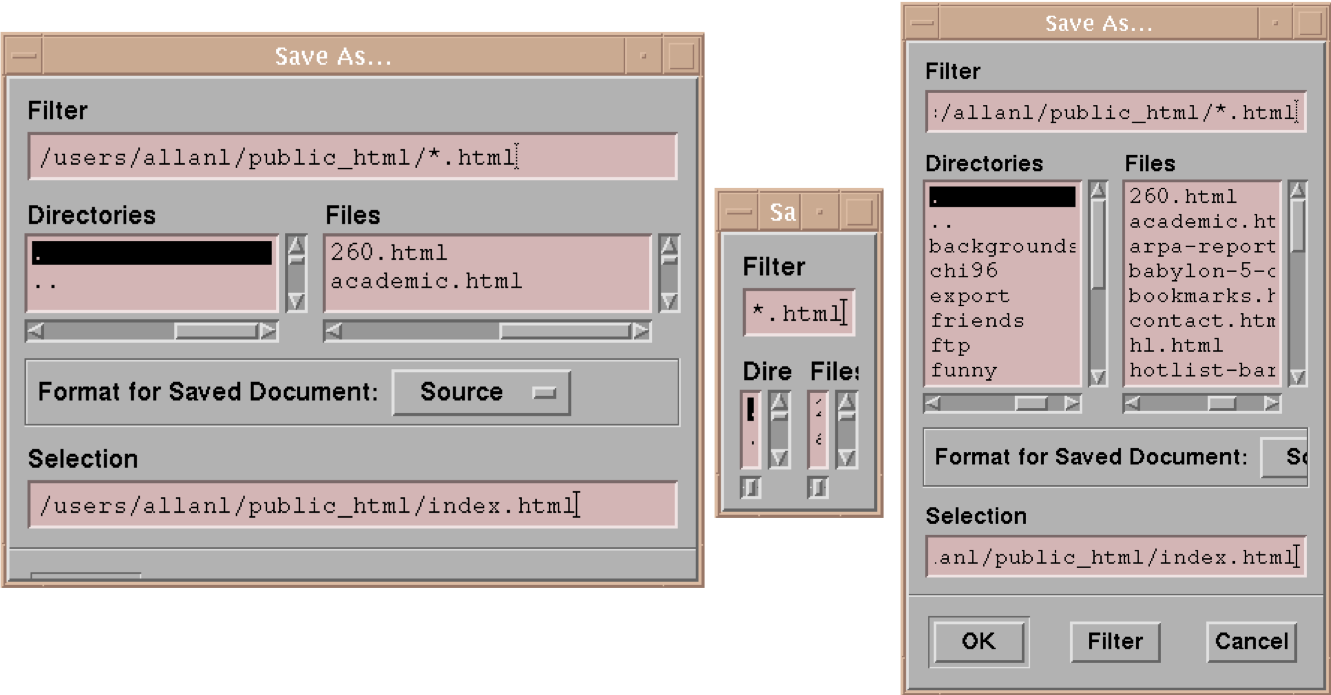The image size is (1331, 695).
Task: Select highlighted '.' directory in right window
Action: pos(1003,196)
